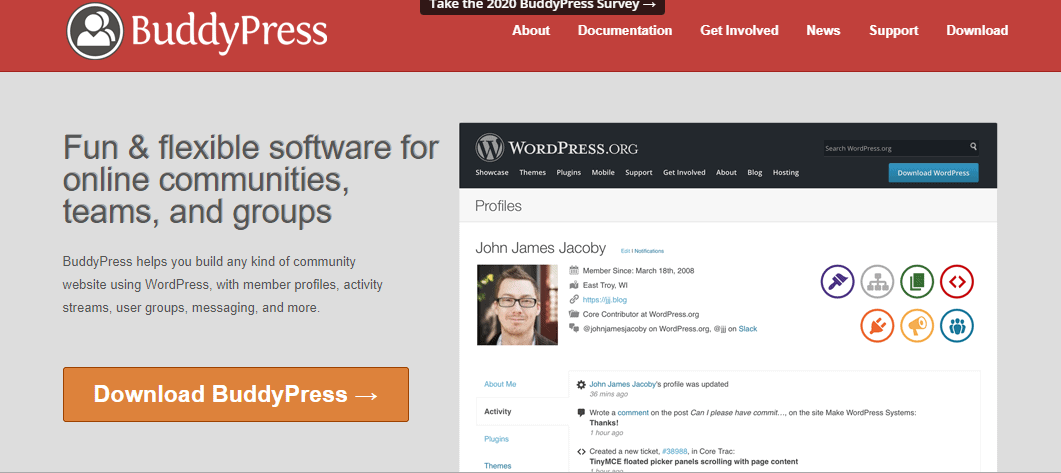The image size is (1061, 473).
Task: Go to the News page
Action: (x=823, y=30)
